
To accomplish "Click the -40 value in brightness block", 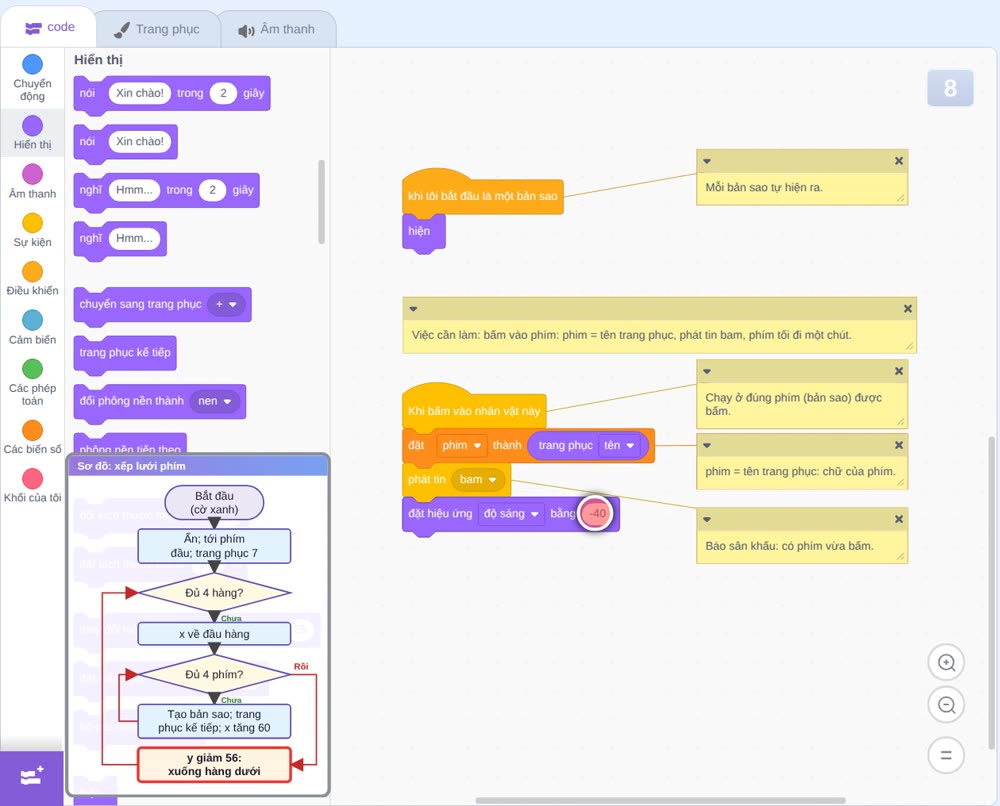I will point(597,513).
